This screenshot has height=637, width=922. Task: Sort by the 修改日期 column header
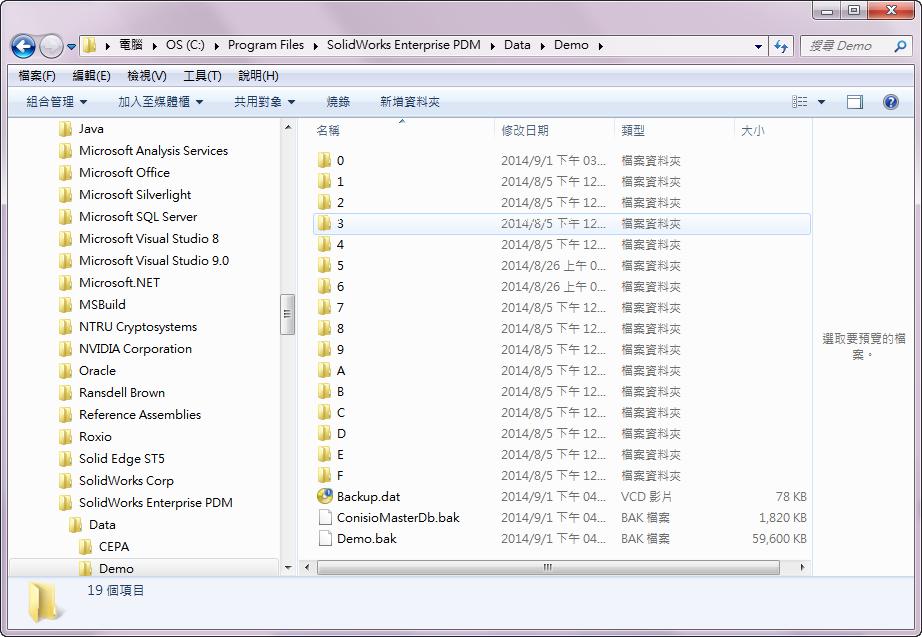click(525, 131)
